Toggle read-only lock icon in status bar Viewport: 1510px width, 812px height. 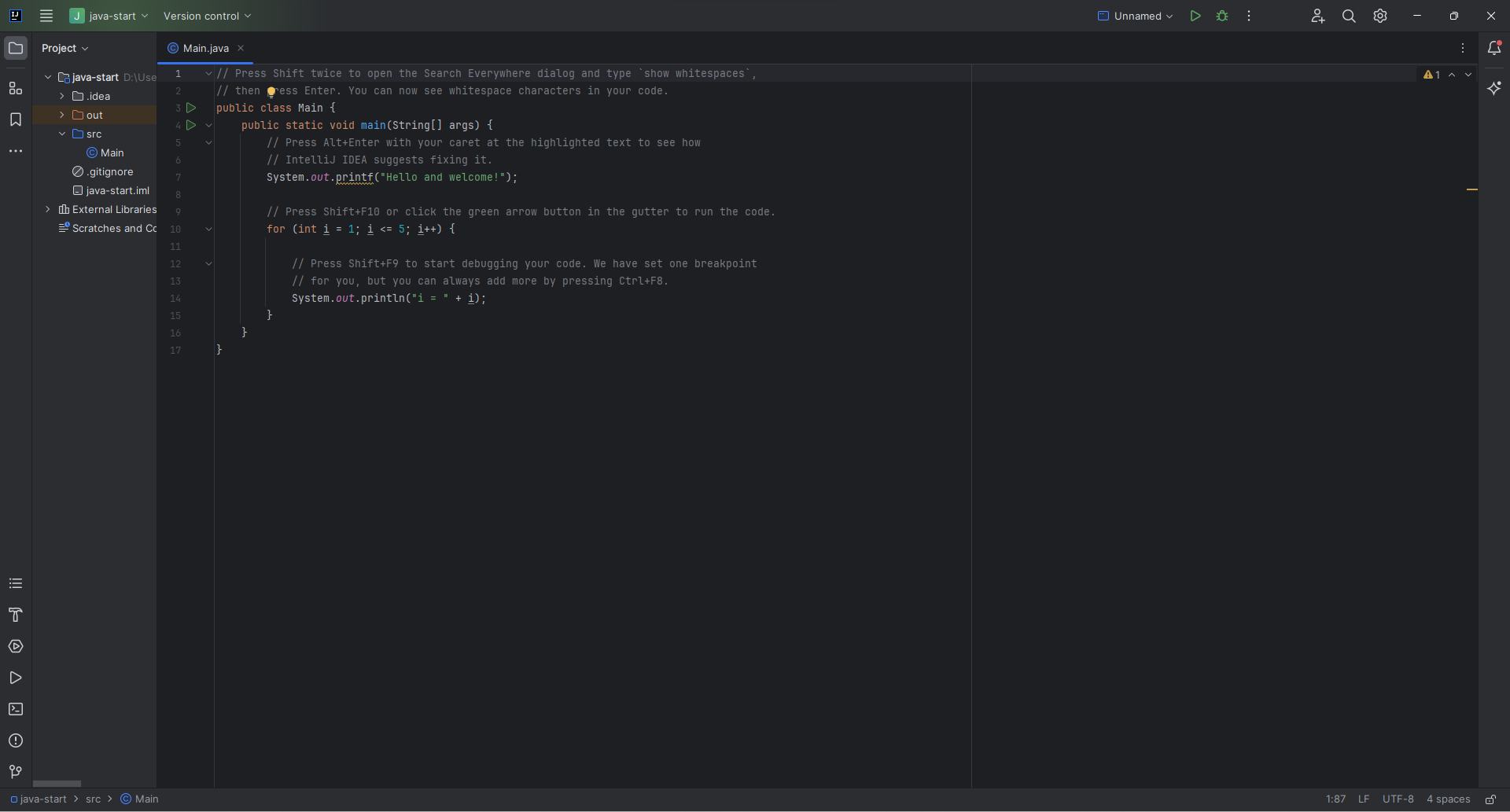pyautogui.click(x=1490, y=799)
